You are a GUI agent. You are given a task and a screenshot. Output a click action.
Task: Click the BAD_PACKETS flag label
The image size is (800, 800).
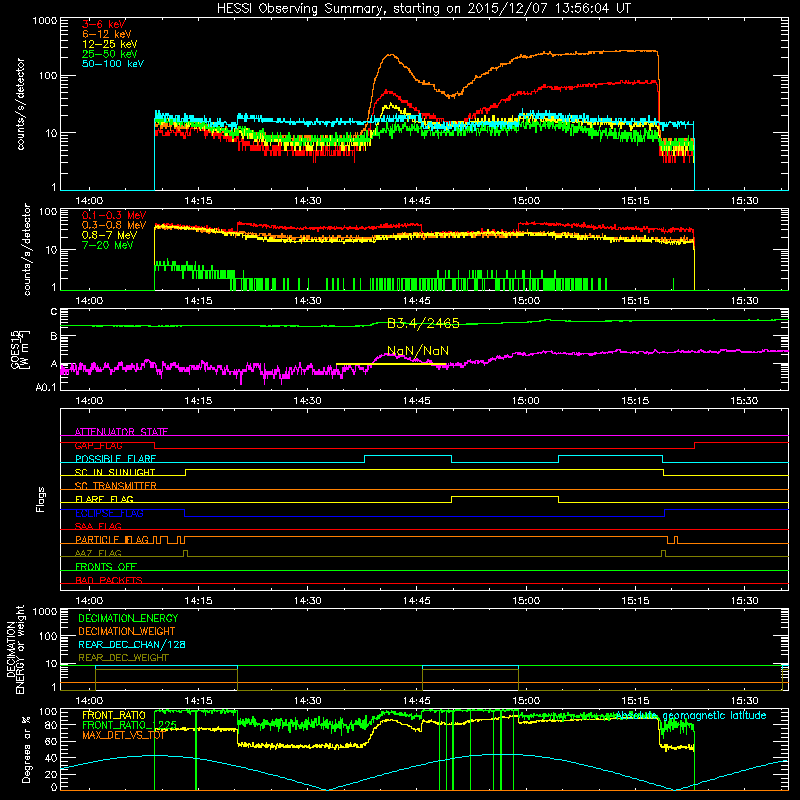tap(109, 580)
